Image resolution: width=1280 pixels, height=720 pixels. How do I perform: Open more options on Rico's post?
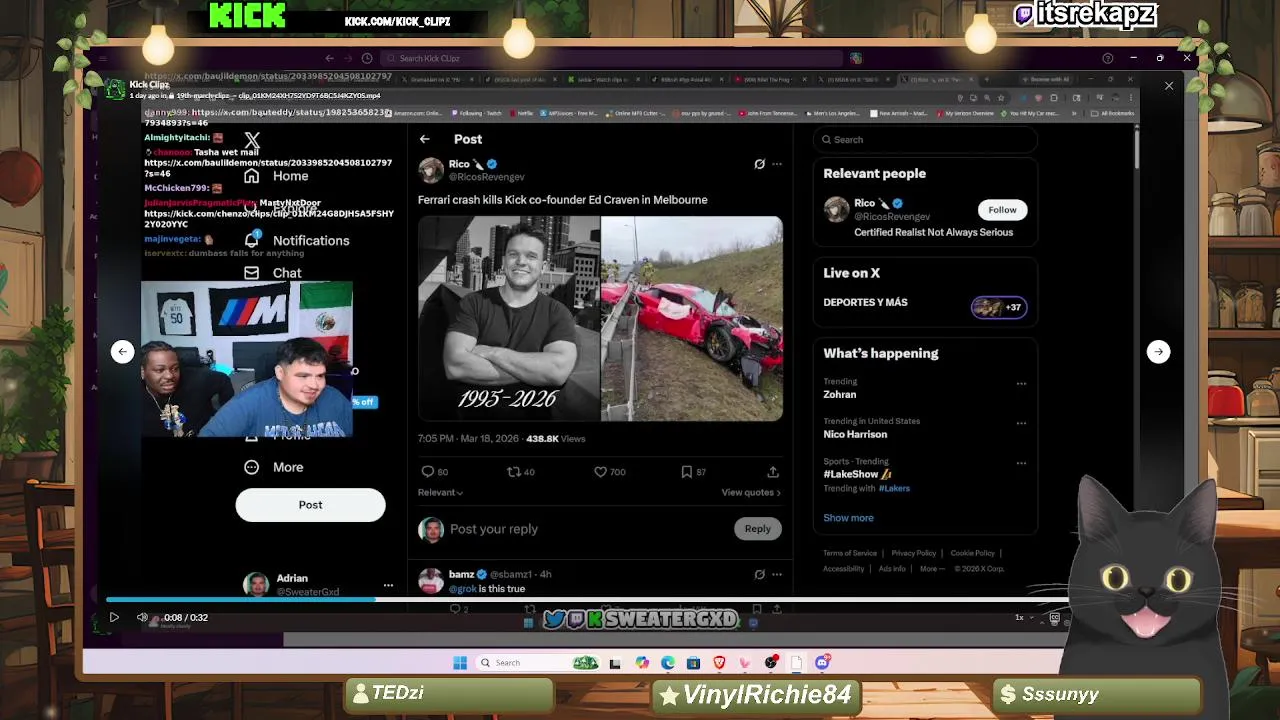[777, 164]
